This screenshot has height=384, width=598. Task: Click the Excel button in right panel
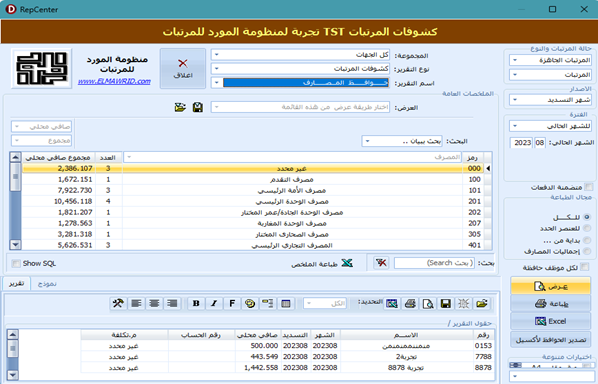tap(550, 321)
